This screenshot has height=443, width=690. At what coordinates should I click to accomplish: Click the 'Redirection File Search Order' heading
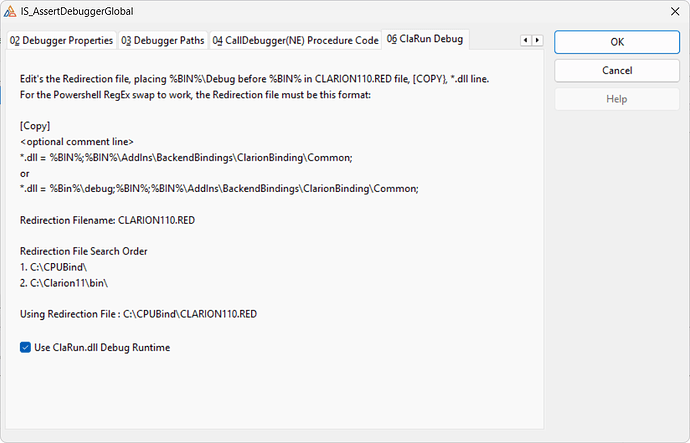(84, 252)
